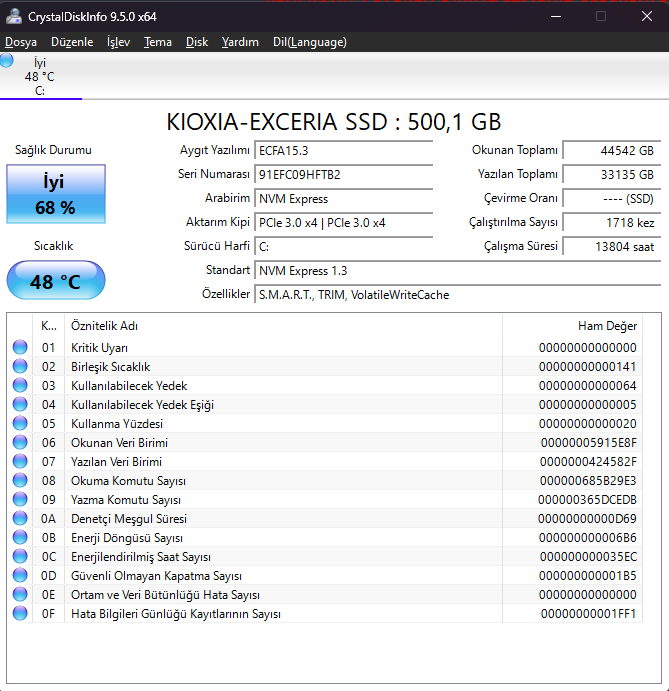The height and width of the screenshot is (691, 669).
Task: Click status orb for Enerji Döngüsü Sayısı
Action: coord(20,538)
